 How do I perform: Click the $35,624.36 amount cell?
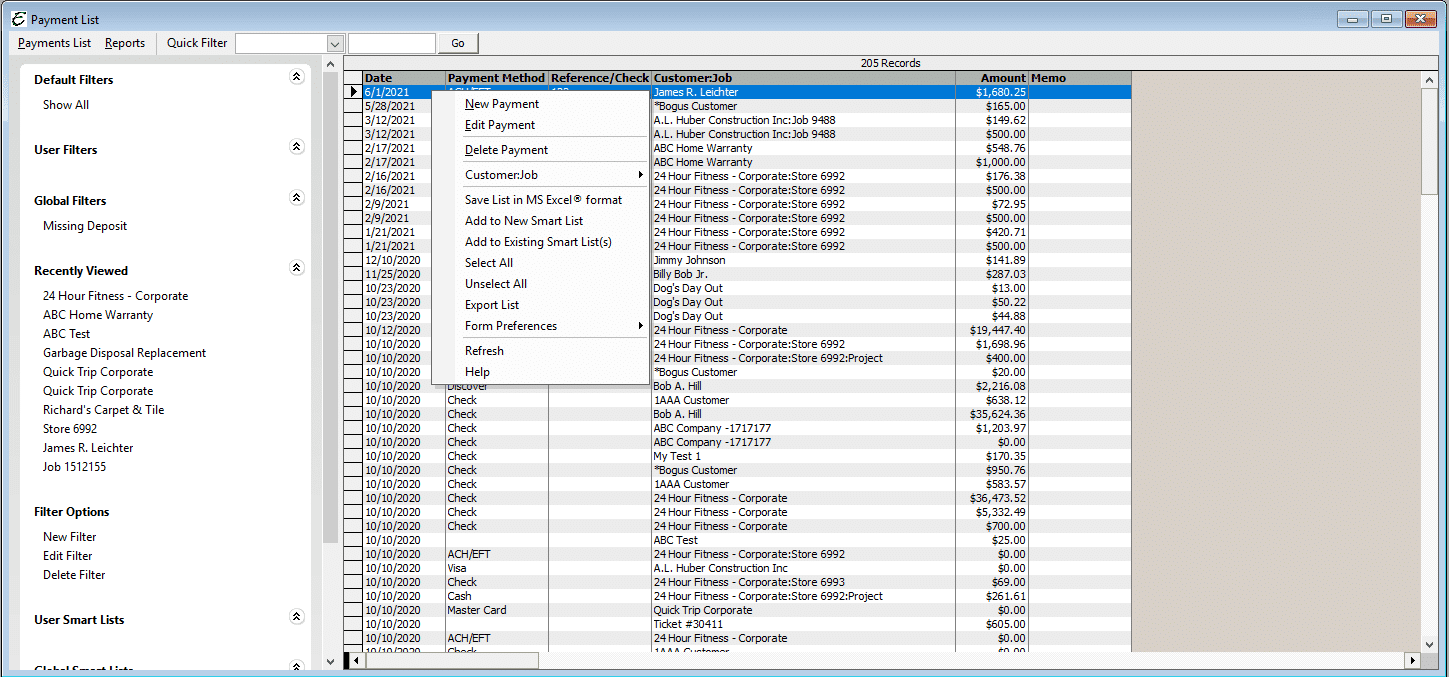click(992, 414)
